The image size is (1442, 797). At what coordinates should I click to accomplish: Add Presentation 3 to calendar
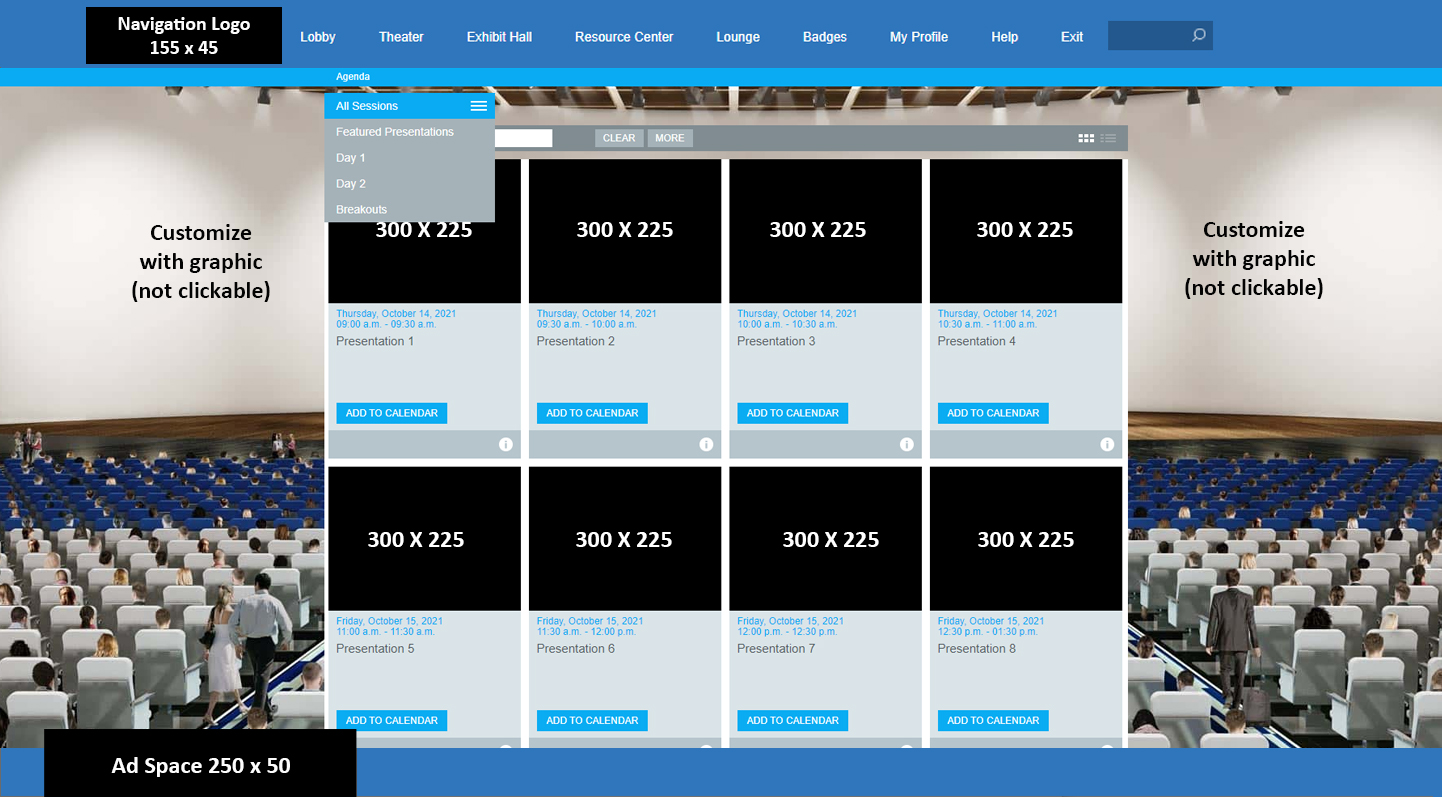793,413
